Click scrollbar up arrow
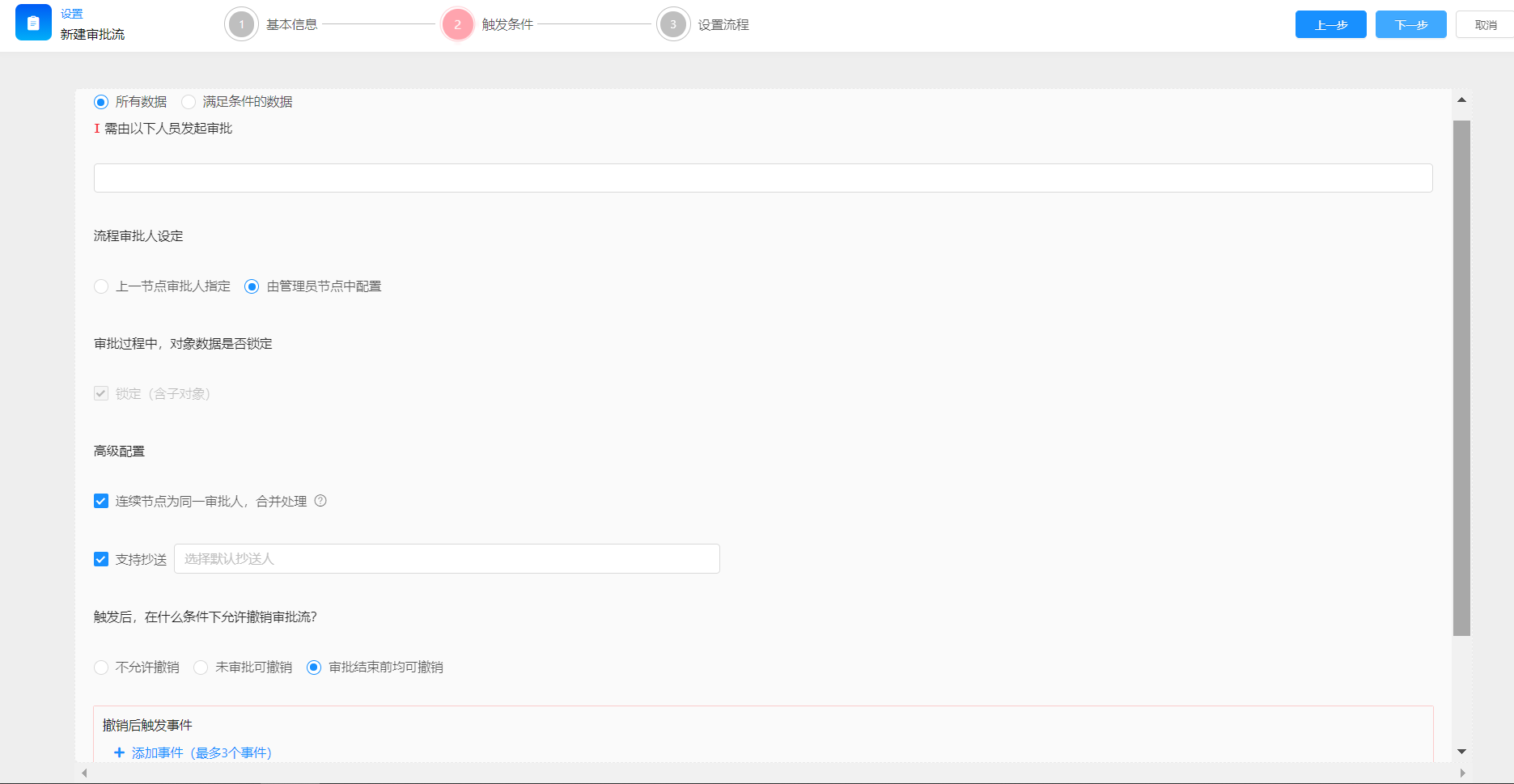 [1461, 100]
